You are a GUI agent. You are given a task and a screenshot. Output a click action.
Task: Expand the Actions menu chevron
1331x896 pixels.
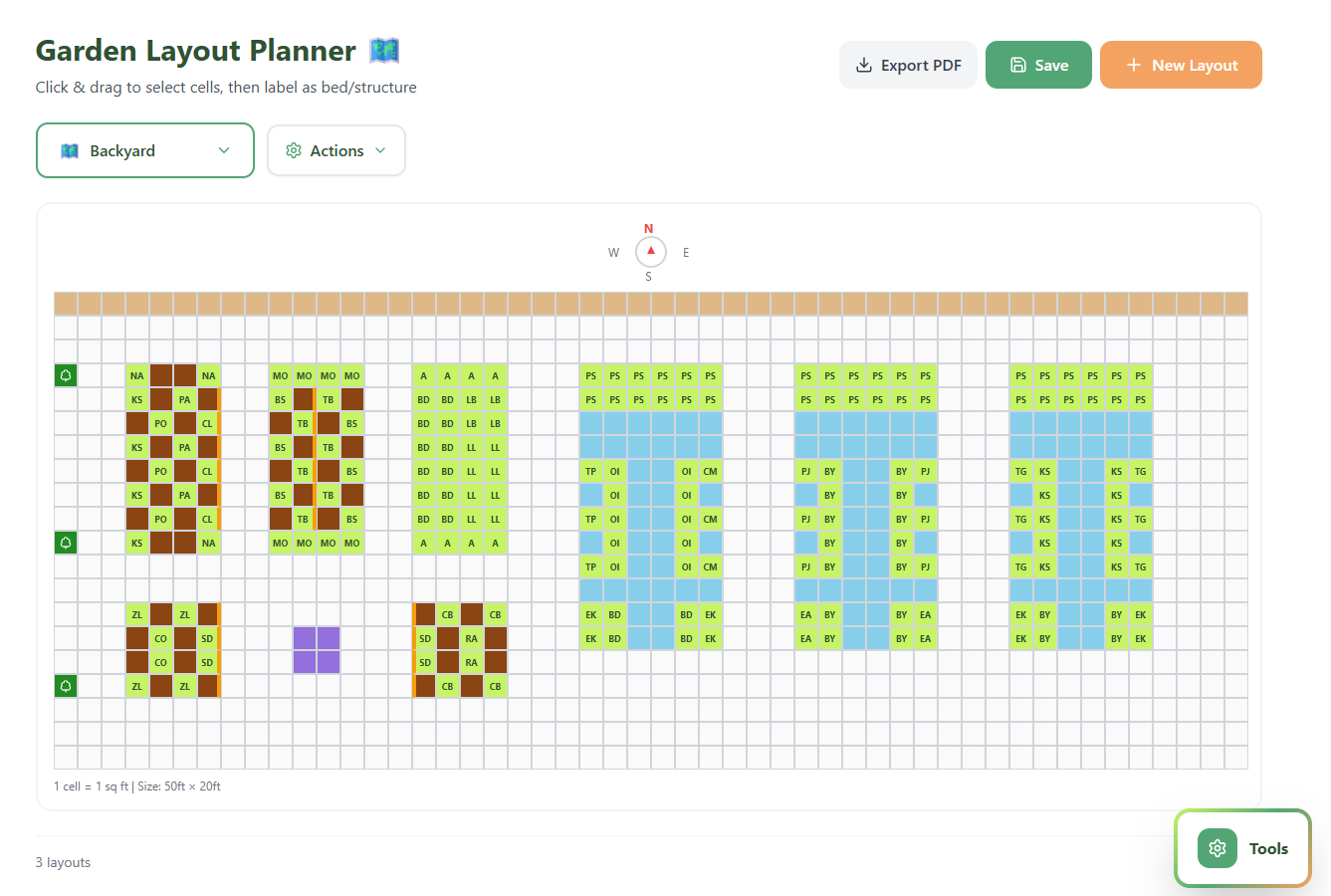(x=380, y=151)
